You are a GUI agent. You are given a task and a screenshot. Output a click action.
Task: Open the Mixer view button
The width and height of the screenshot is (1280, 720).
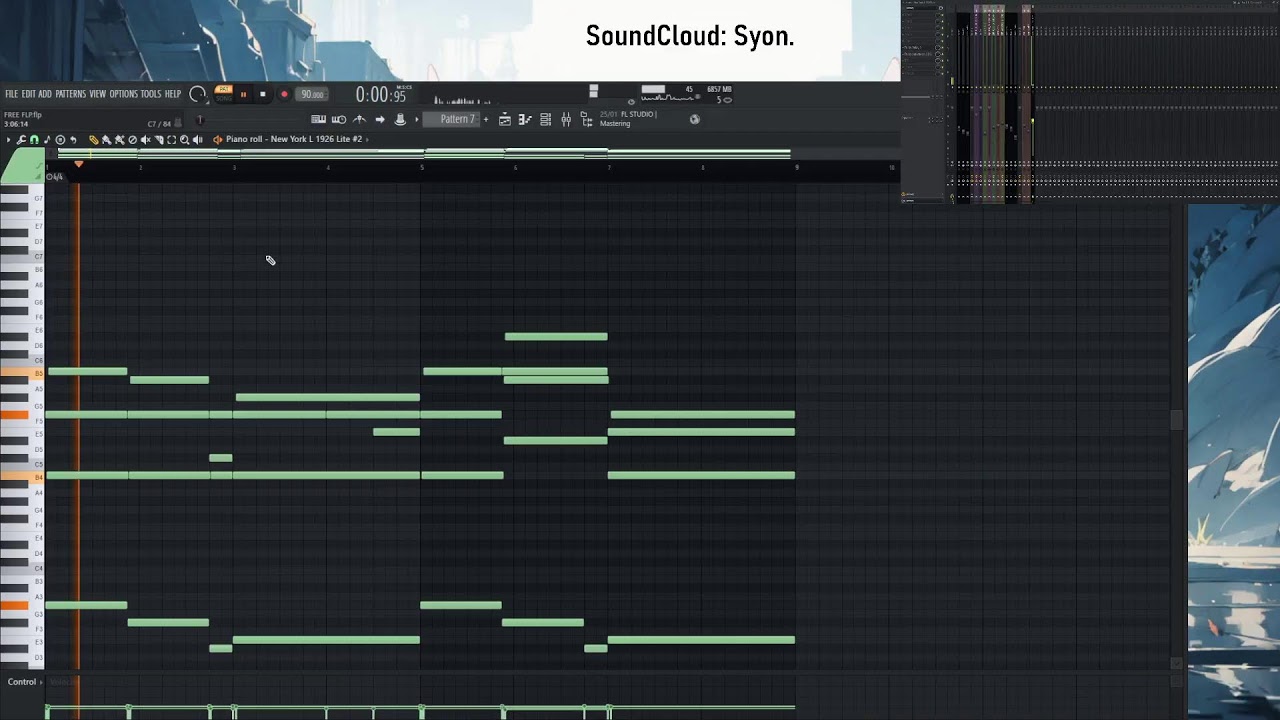(566, 119)
